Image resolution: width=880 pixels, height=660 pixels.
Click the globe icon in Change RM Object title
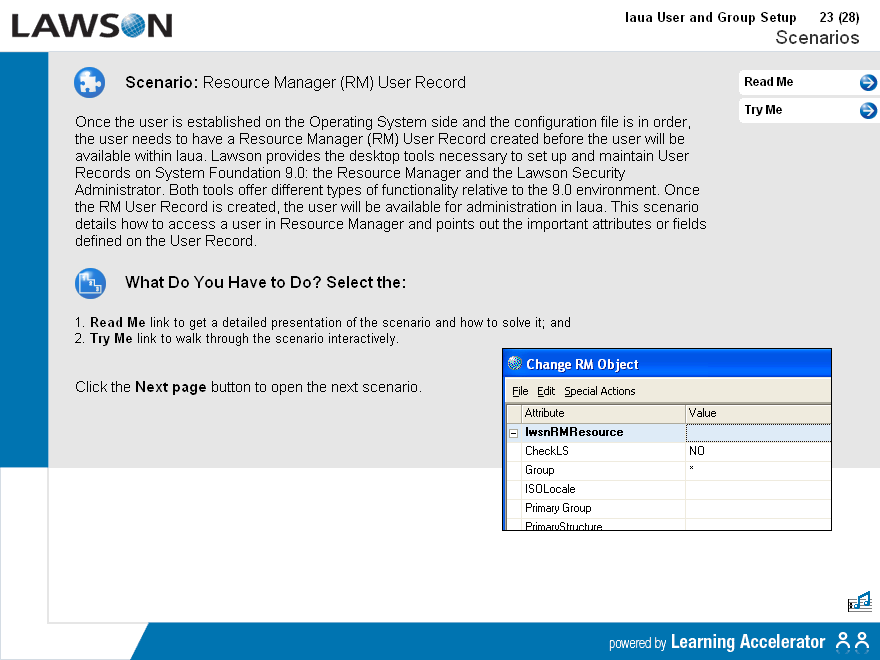515,364
